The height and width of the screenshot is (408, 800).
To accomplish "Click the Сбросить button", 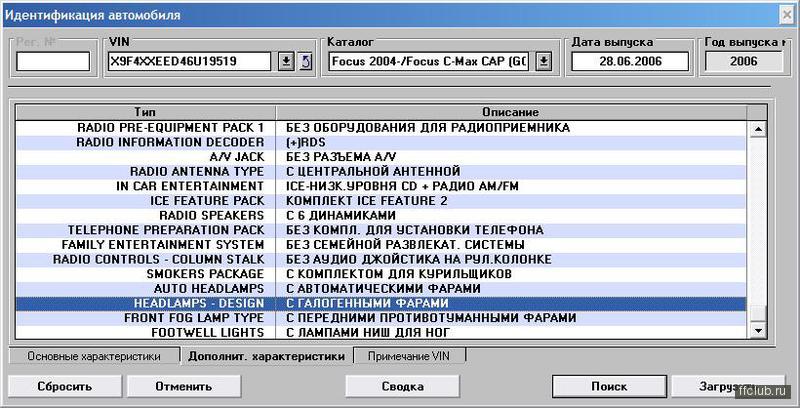I will 64,386.
